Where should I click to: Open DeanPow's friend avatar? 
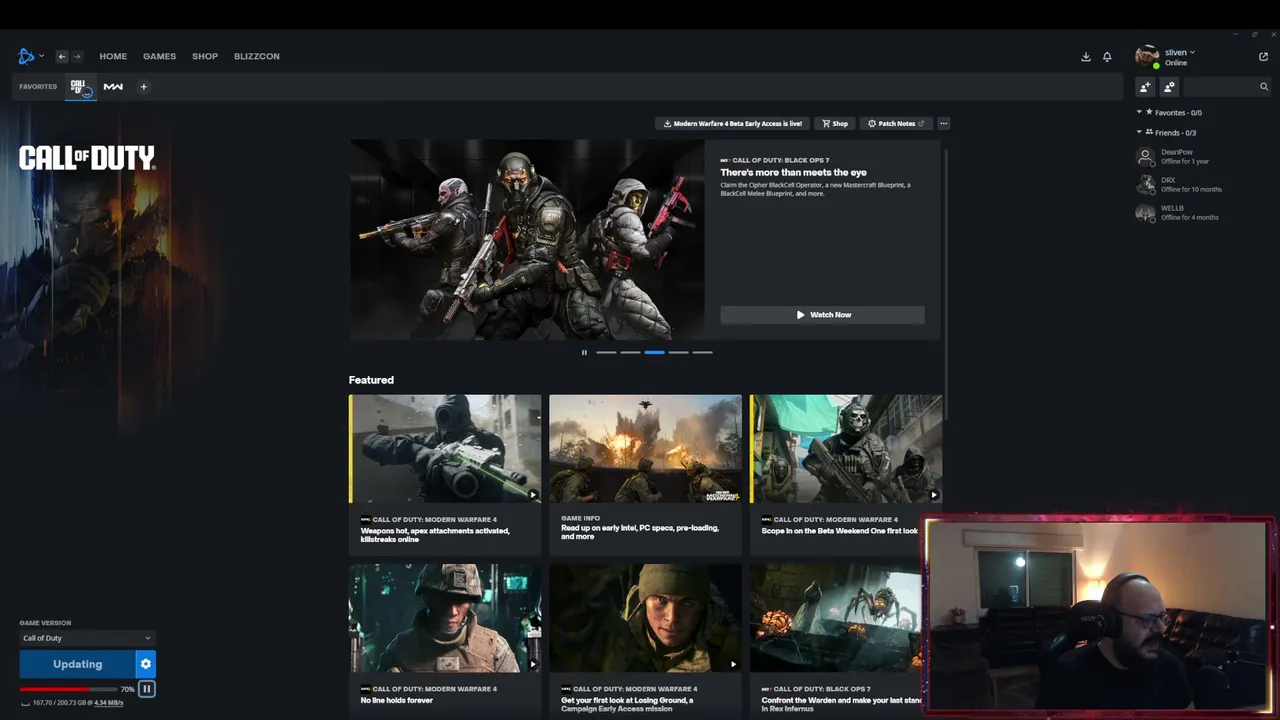click(1146, 157)
